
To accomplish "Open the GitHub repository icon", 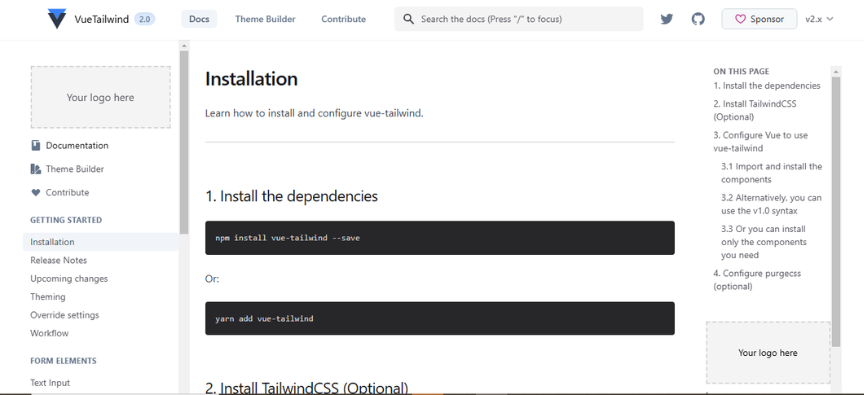I will tap(698, 19).
